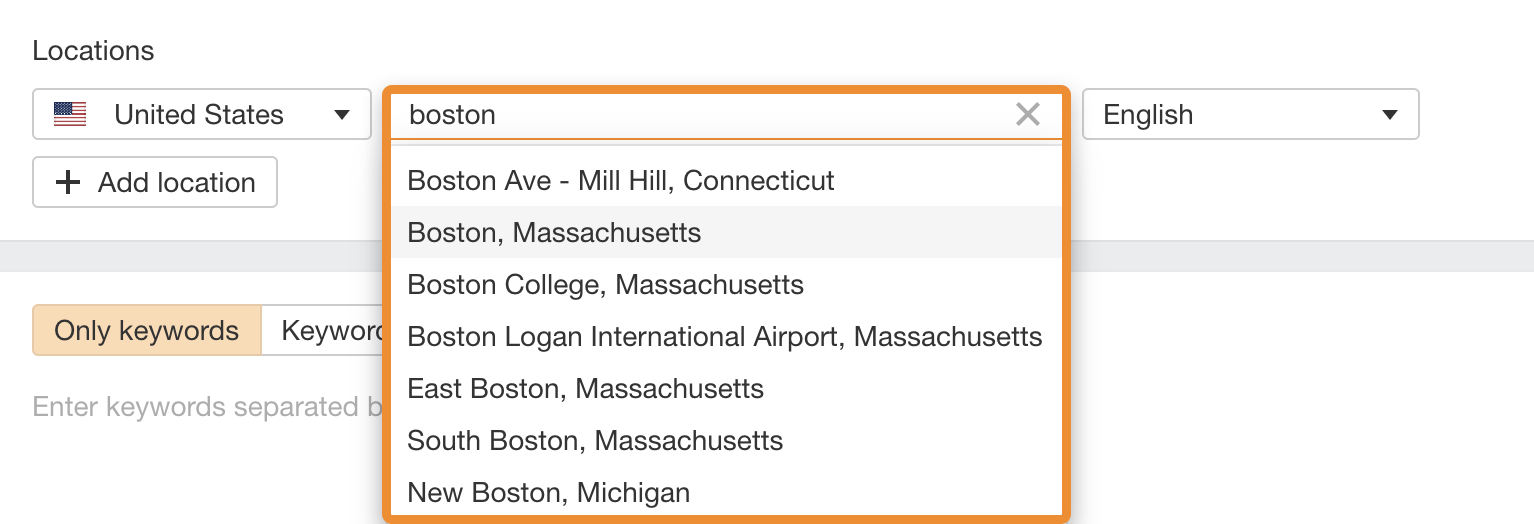The width and height of the screenshot is (1534, 524).
Task: Select Boston Ave - Mill Hill, Connecticut
Action: 621,181
